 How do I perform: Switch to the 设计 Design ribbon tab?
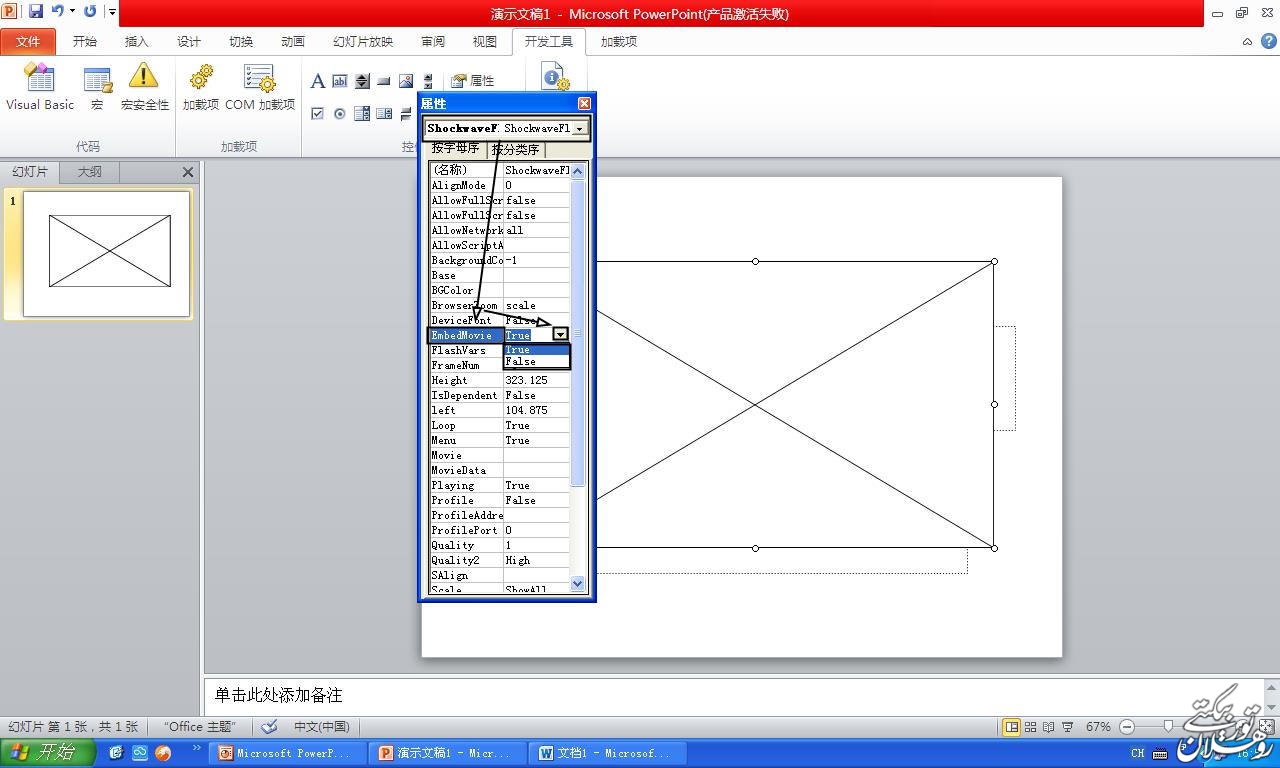(x=188, y=41)
